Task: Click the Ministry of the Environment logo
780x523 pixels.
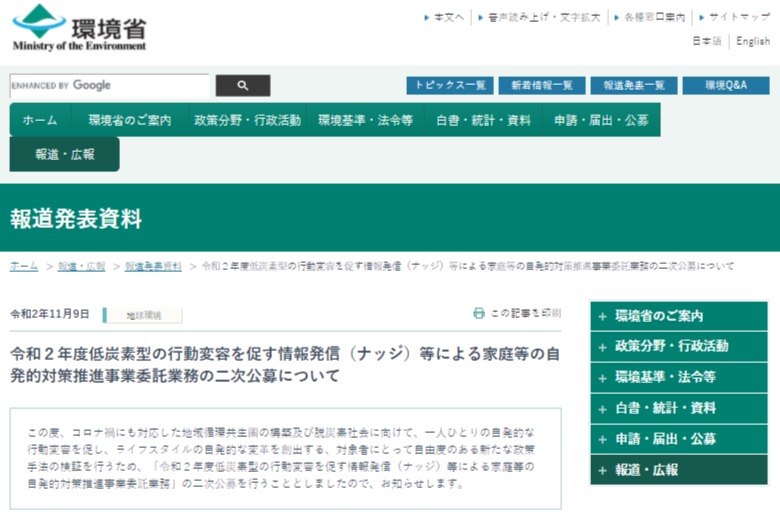Action: (79, 28)
